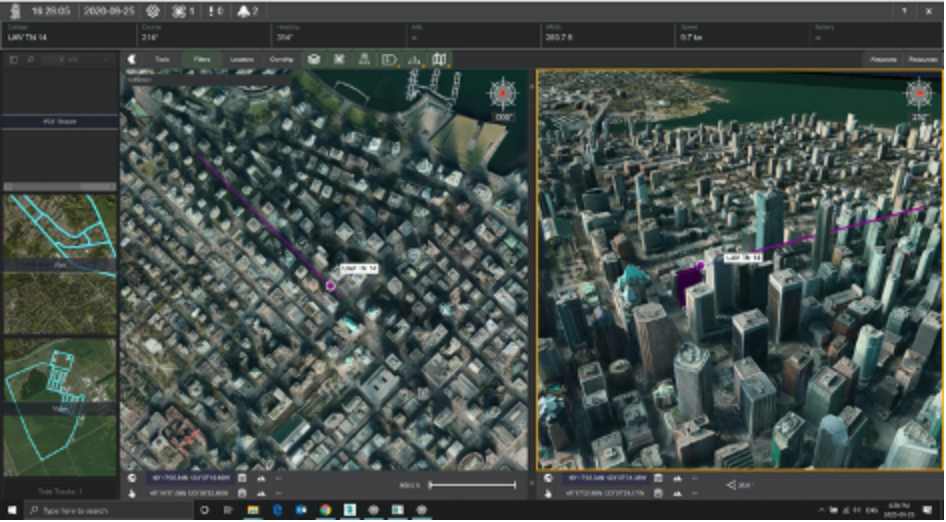Click the chart/graph icon in toolbar
Viewport: 946px width, 522px height.
click(x=415, y=59)
